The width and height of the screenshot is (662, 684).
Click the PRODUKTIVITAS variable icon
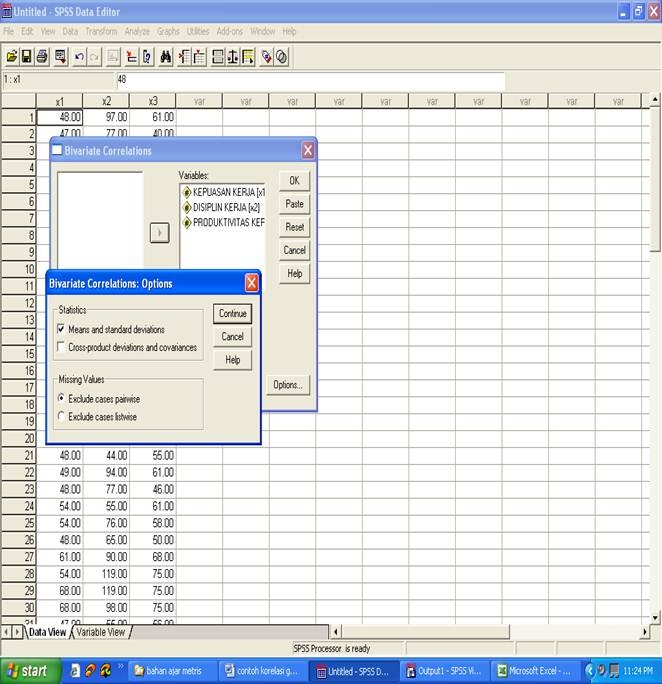click(187, 223)
